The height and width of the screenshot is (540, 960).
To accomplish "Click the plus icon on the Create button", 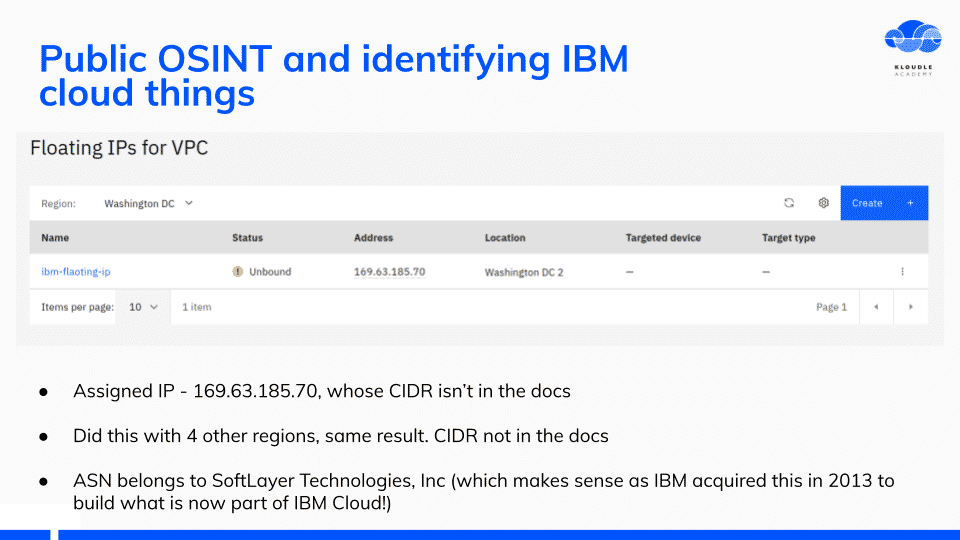I will tap(910, 203).
